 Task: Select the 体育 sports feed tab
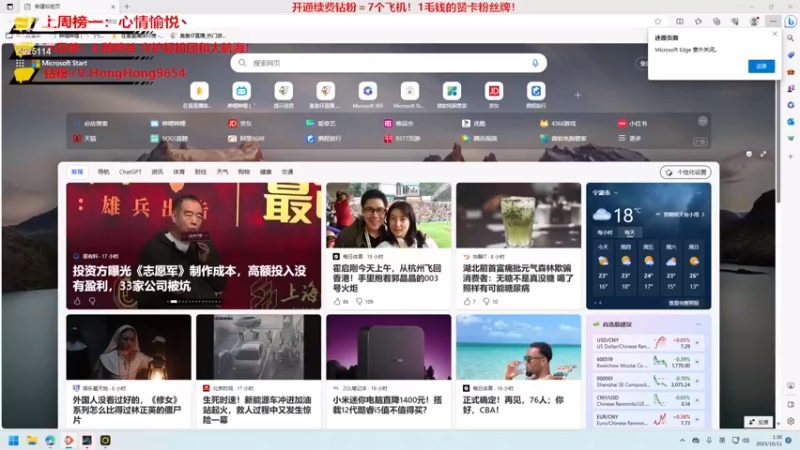179,172
